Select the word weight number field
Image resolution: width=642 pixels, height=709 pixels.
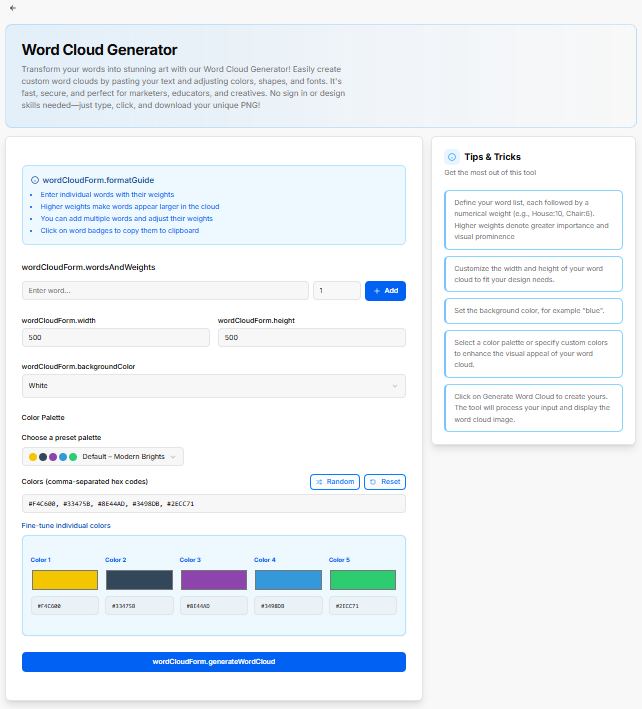pyautogui.click(x=337, y=291)
